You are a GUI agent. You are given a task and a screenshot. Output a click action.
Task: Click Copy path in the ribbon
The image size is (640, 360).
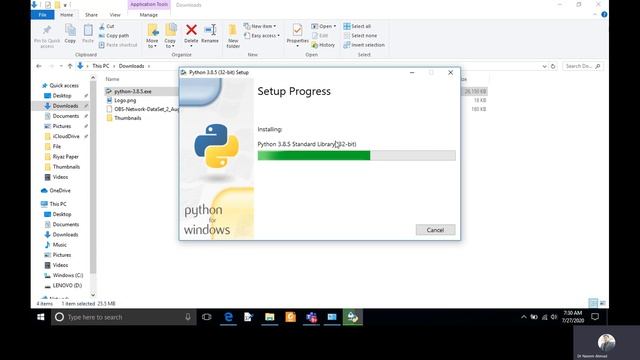(x=114, y=36)
